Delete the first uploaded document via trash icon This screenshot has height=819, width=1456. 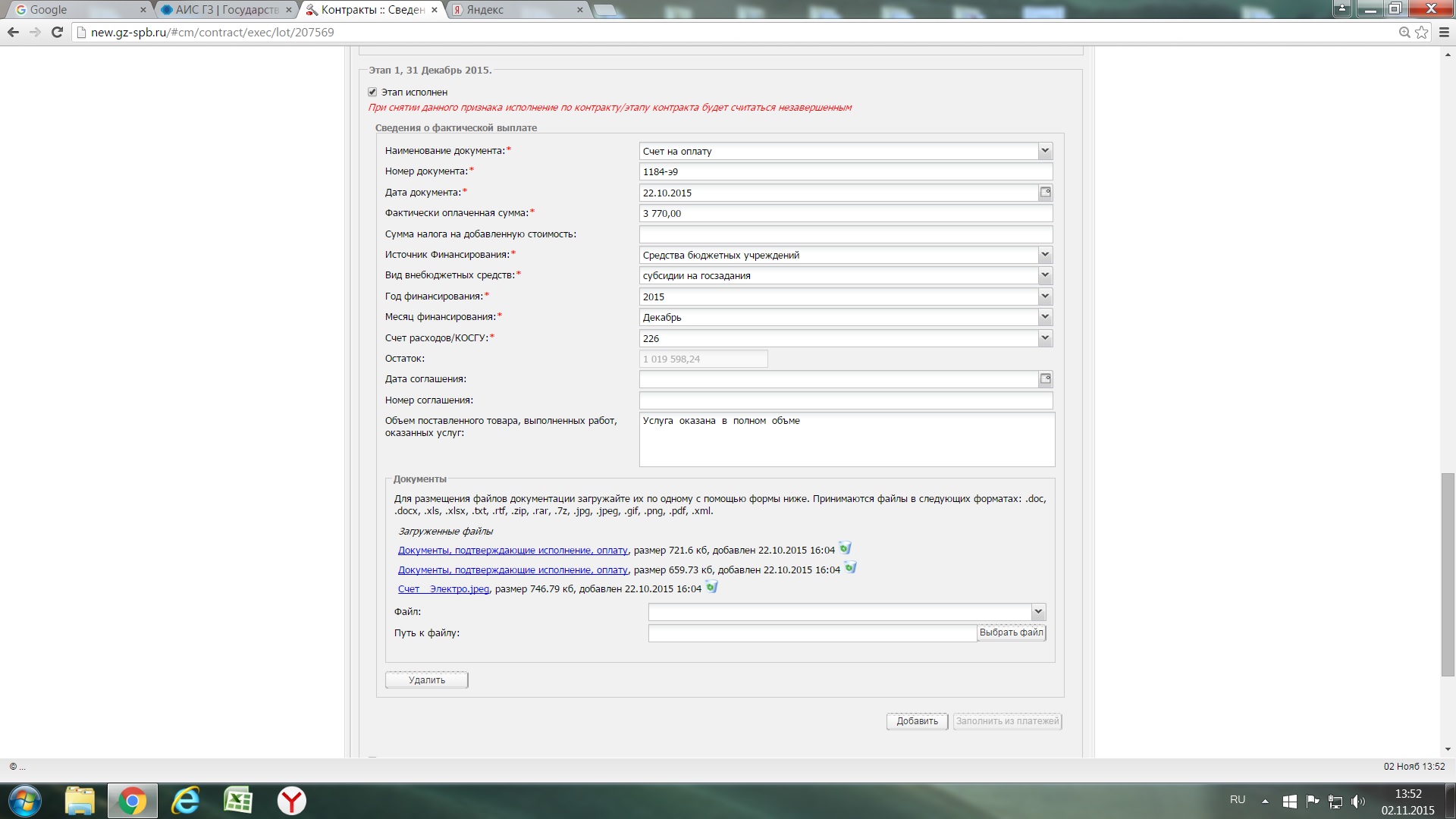(x=845, y=548)
